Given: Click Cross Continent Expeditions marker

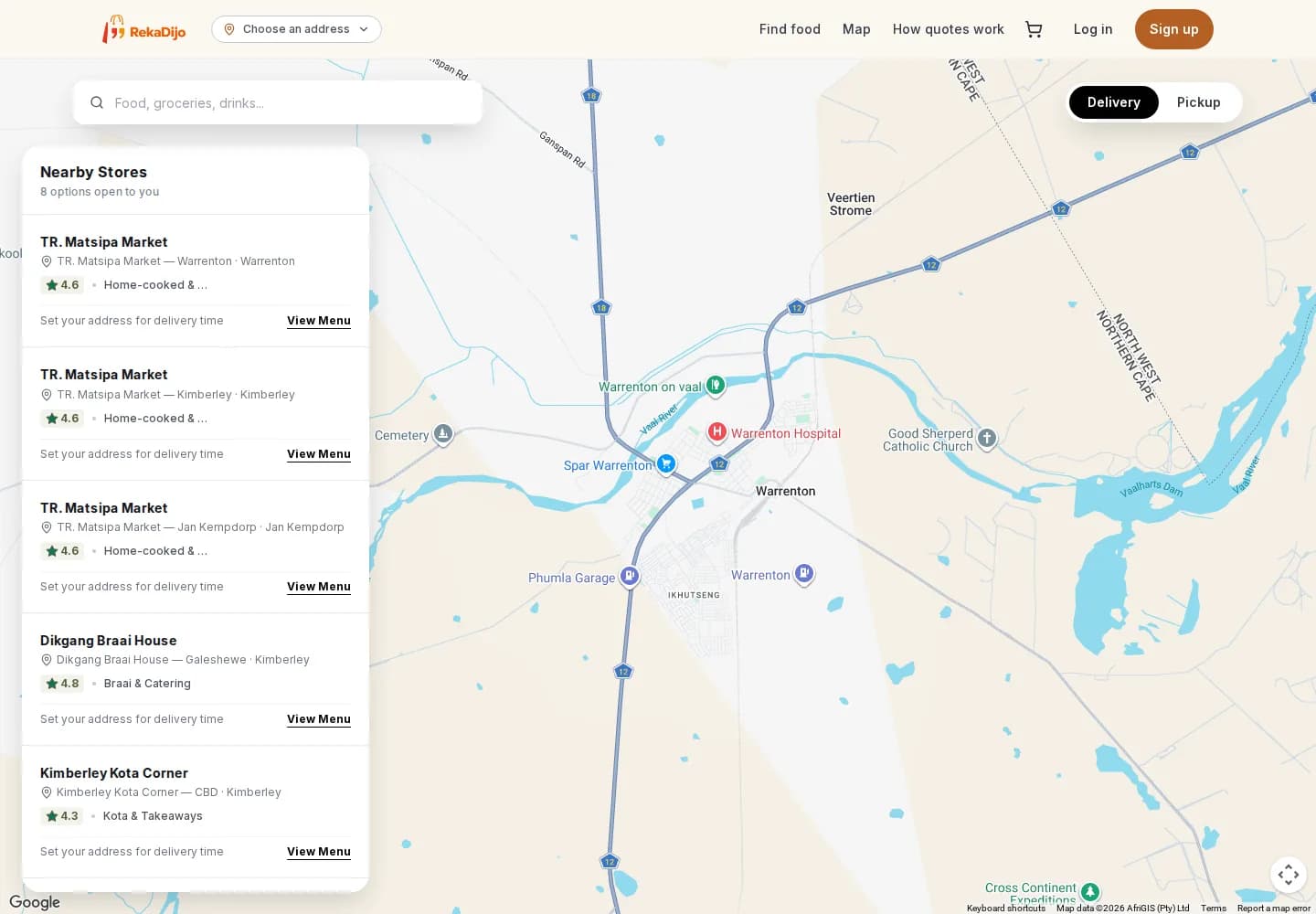Looking at the screenshot, I should click(1089, 891).
